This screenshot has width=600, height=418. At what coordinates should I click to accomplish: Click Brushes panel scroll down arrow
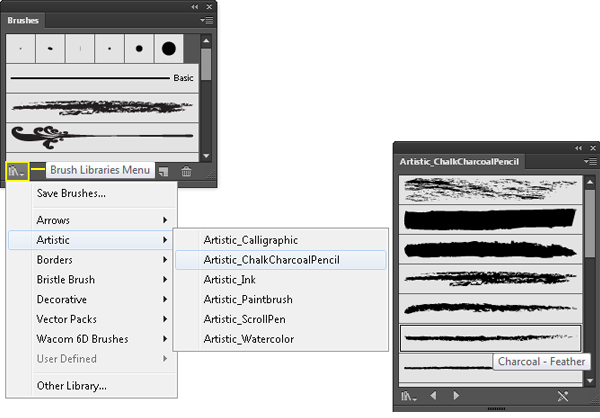coord(206,156)
